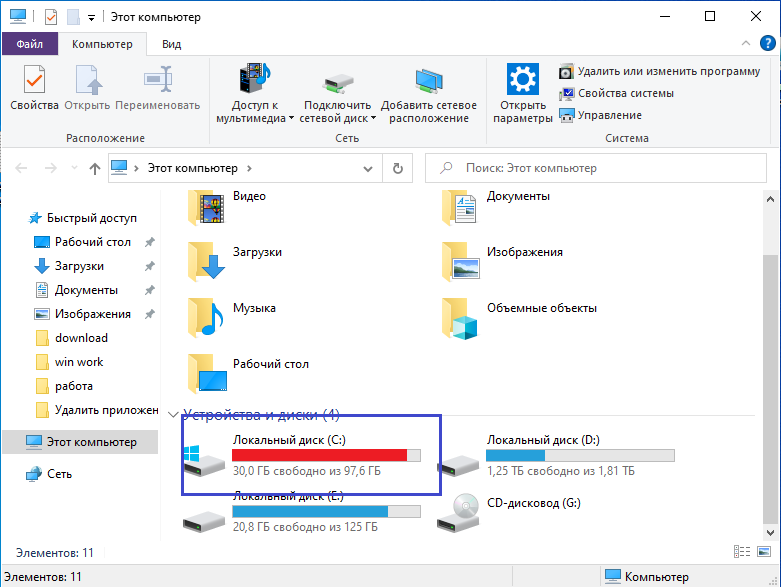Switch to the Вид ribbon tab

point(171,44)
